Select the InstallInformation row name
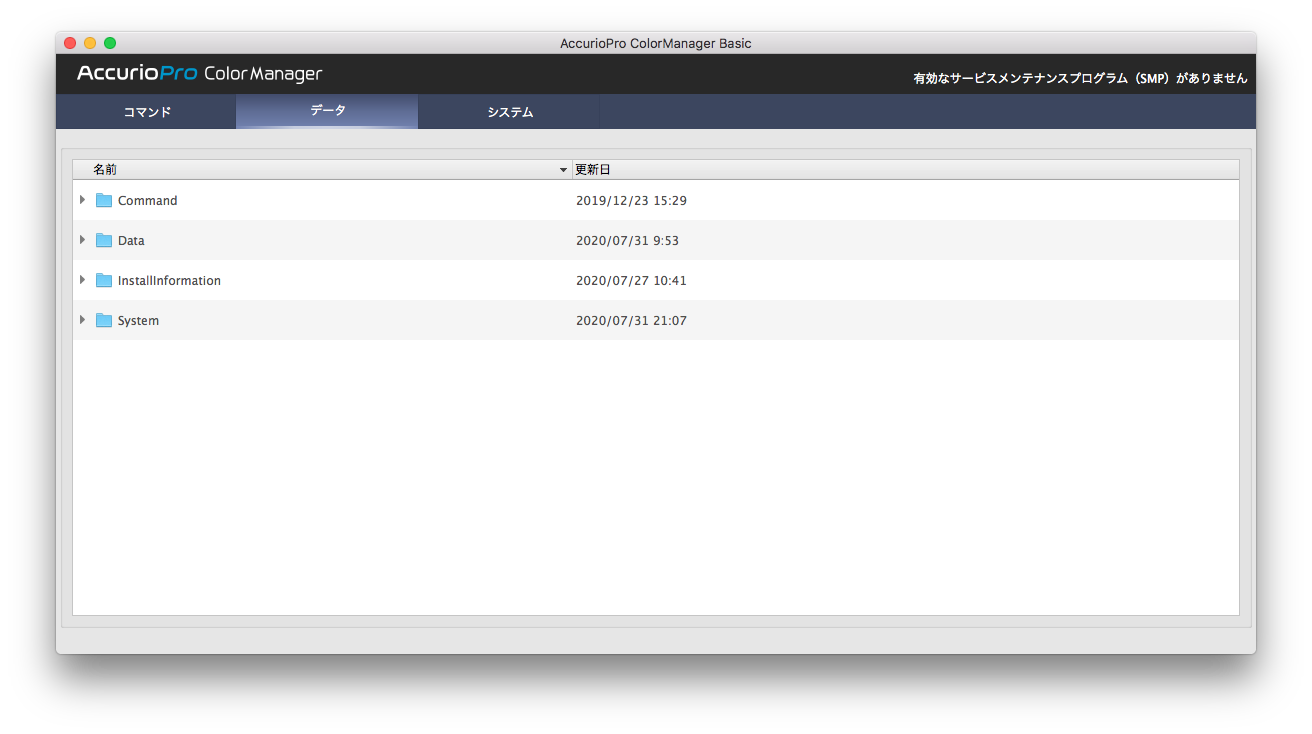The width and height of the screenshot is (1312, 734). 169,280
